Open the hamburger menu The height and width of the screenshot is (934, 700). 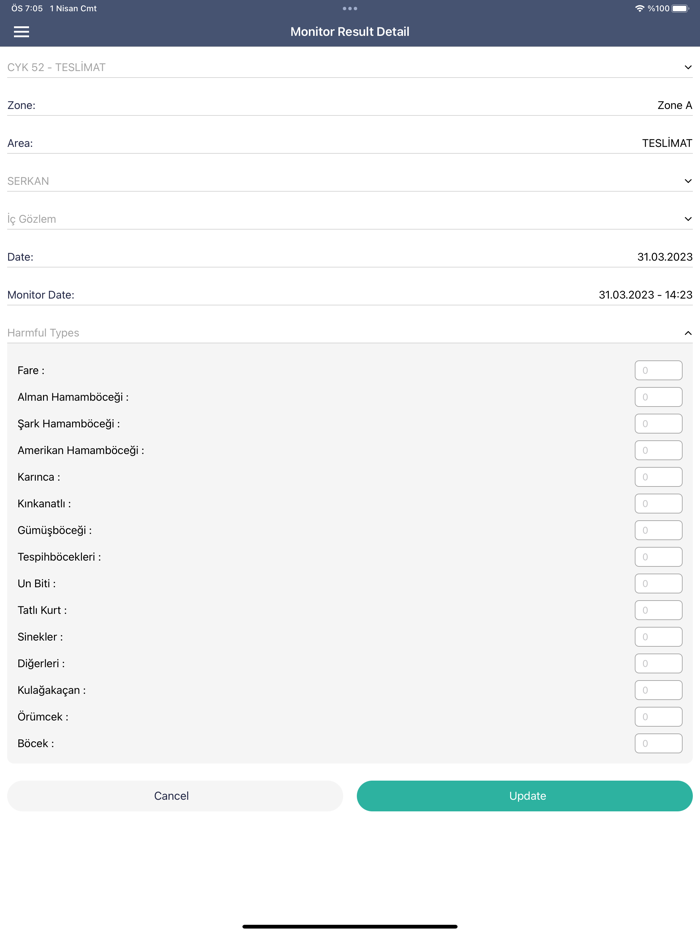pos(21,32)
